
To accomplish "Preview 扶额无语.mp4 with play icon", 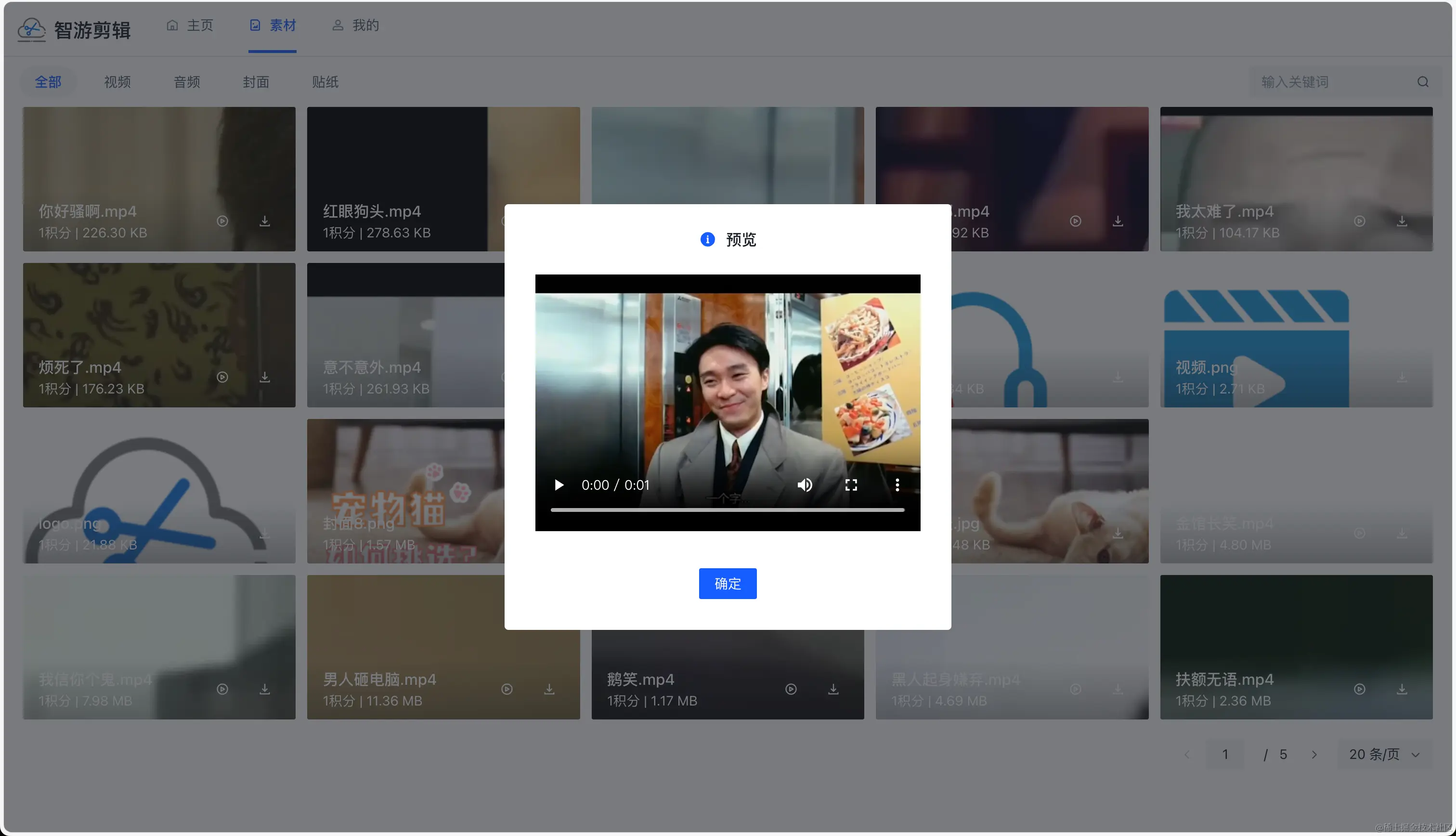I will [x=1360, y=689].
